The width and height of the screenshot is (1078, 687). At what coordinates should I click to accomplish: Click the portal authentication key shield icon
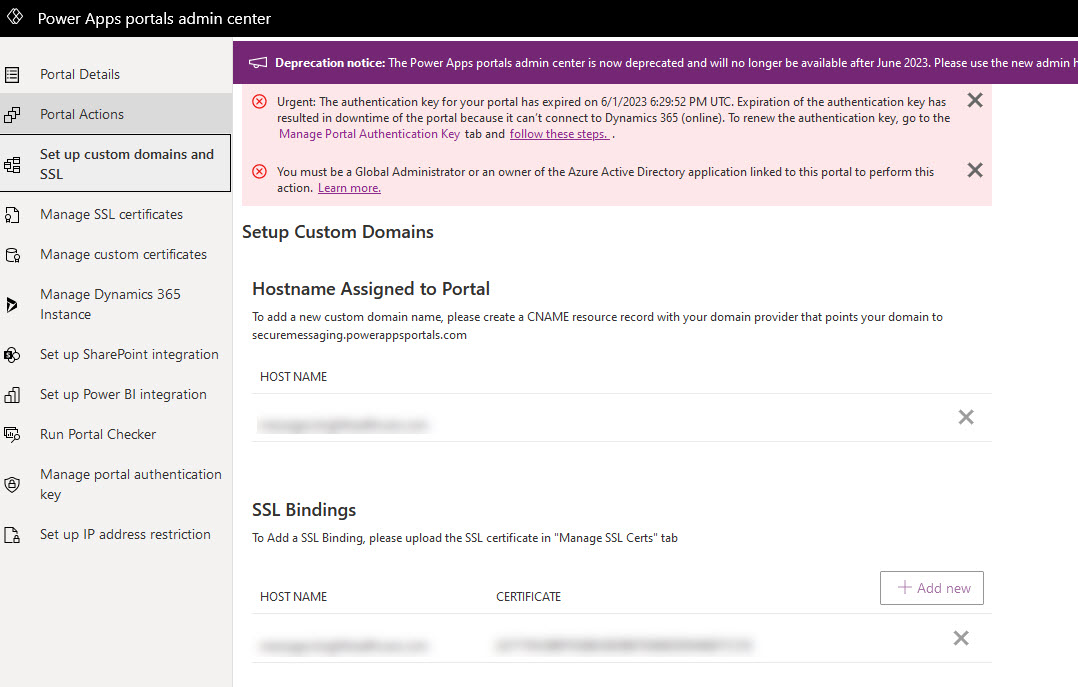(12, 485)
